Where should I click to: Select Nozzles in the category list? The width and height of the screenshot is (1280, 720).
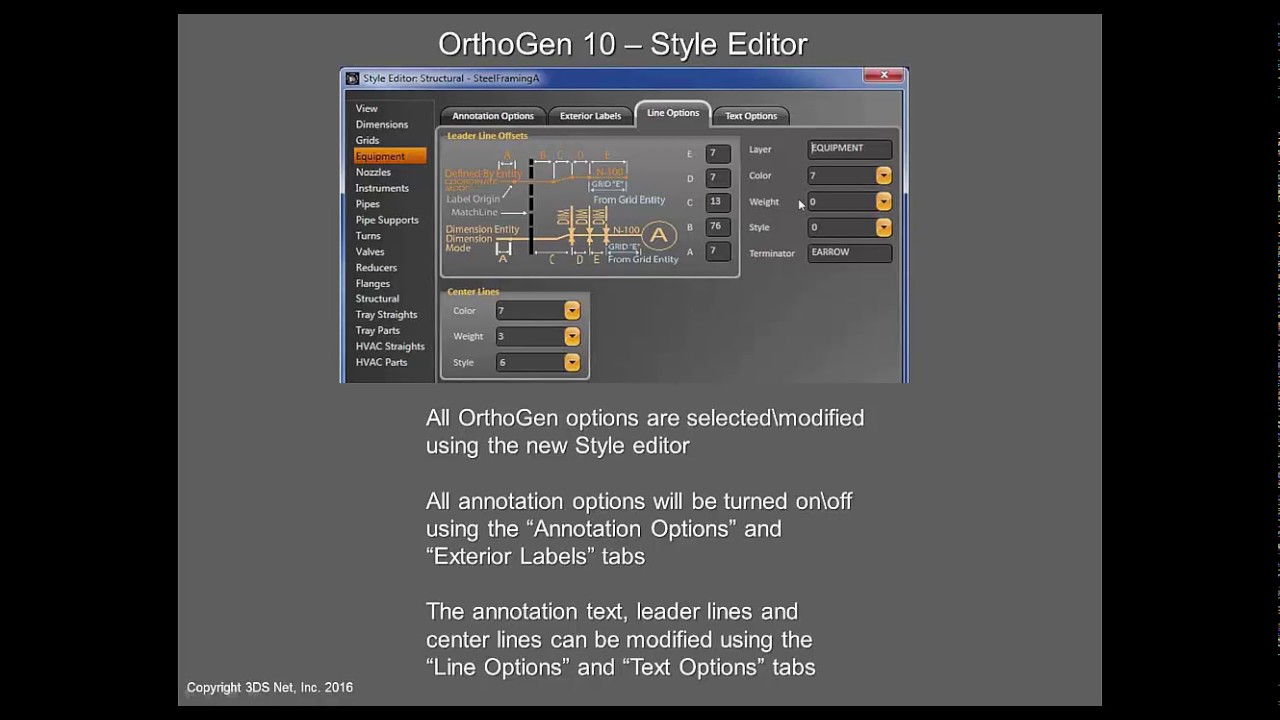click(x=373, y=172)
